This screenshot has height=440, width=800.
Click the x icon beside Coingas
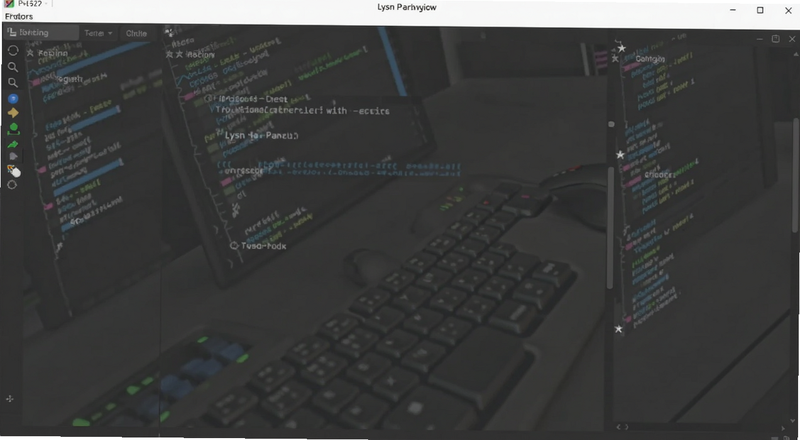point(615,59)
